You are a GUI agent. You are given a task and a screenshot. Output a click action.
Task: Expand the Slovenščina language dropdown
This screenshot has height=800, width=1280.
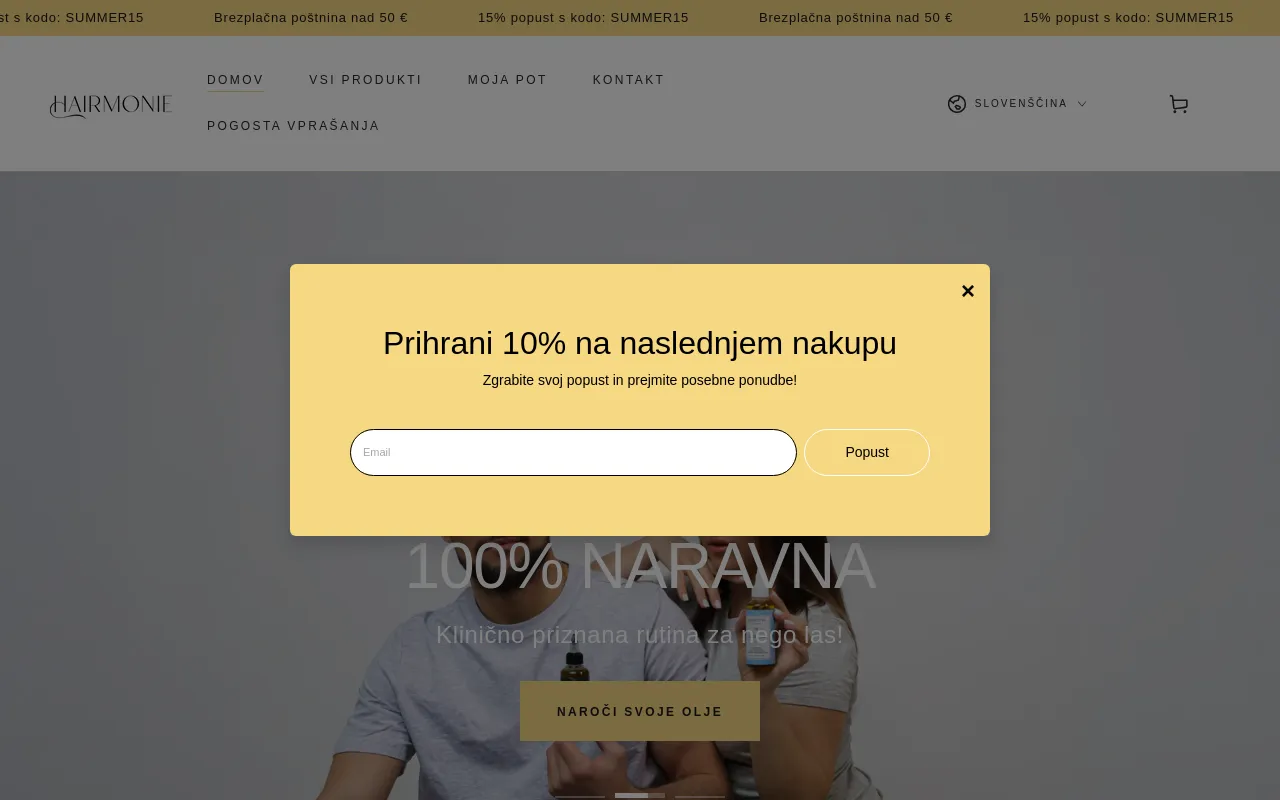click(1017, 104)
